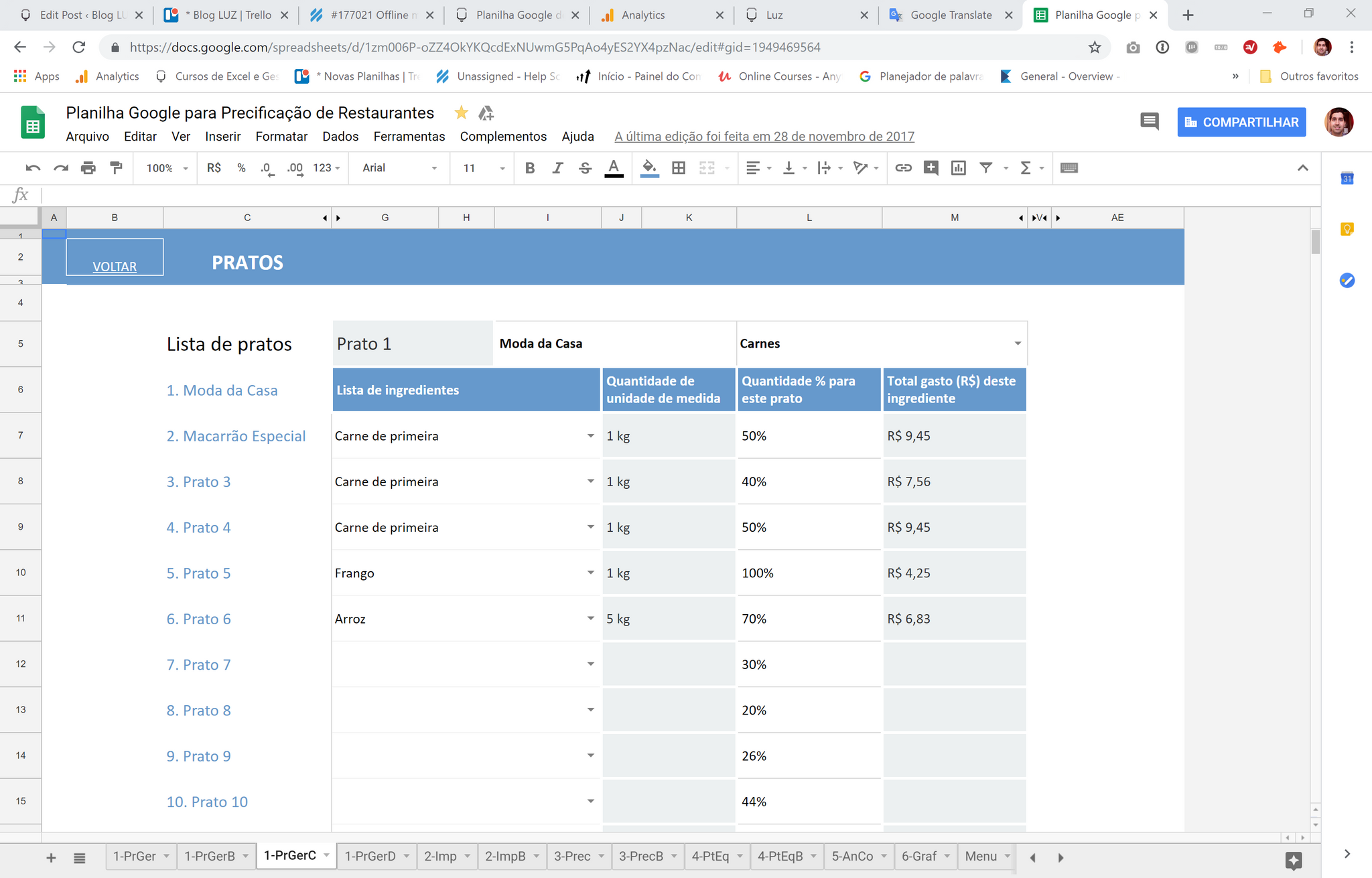1372x878 pixels.
Task: Open input tools keyboard icon
Action: point(1069,168)
